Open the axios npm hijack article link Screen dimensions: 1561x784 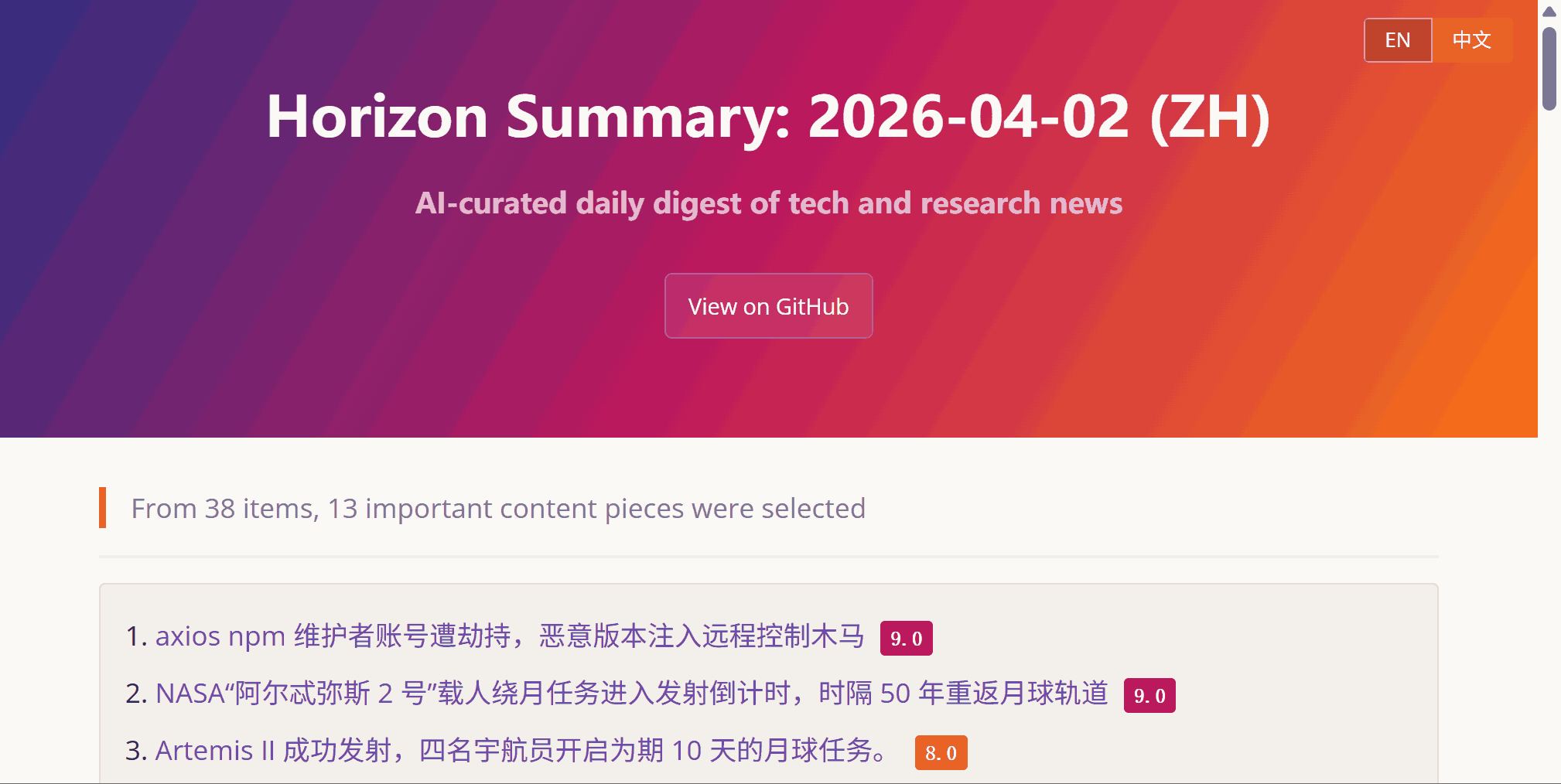tap(509, 636)
